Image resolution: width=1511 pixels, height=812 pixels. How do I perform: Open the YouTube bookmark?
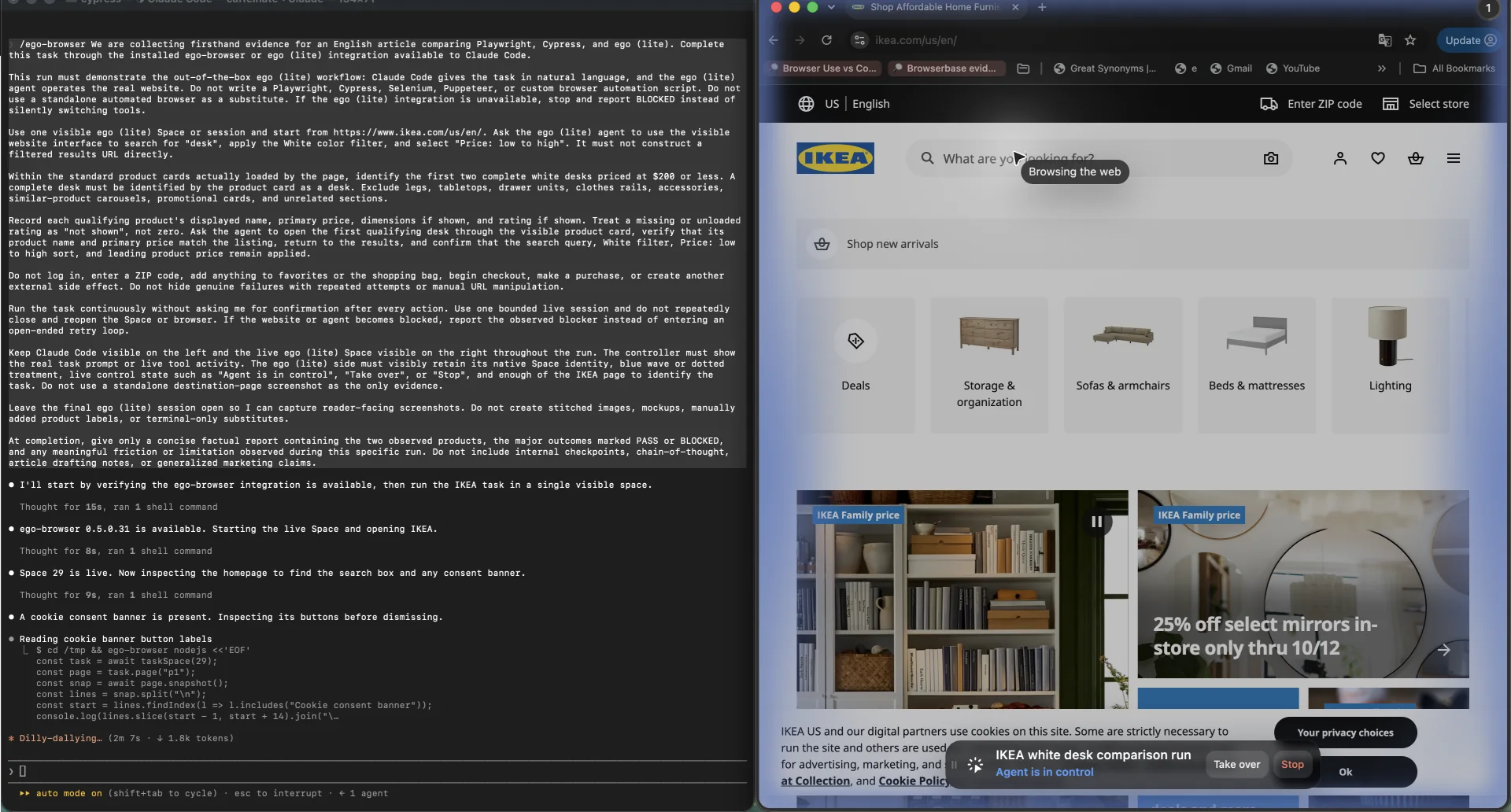click(1292, 68)
